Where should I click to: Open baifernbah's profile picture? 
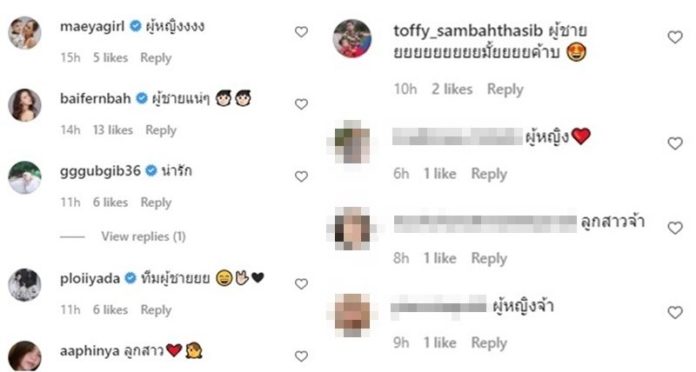pos(25,105)
